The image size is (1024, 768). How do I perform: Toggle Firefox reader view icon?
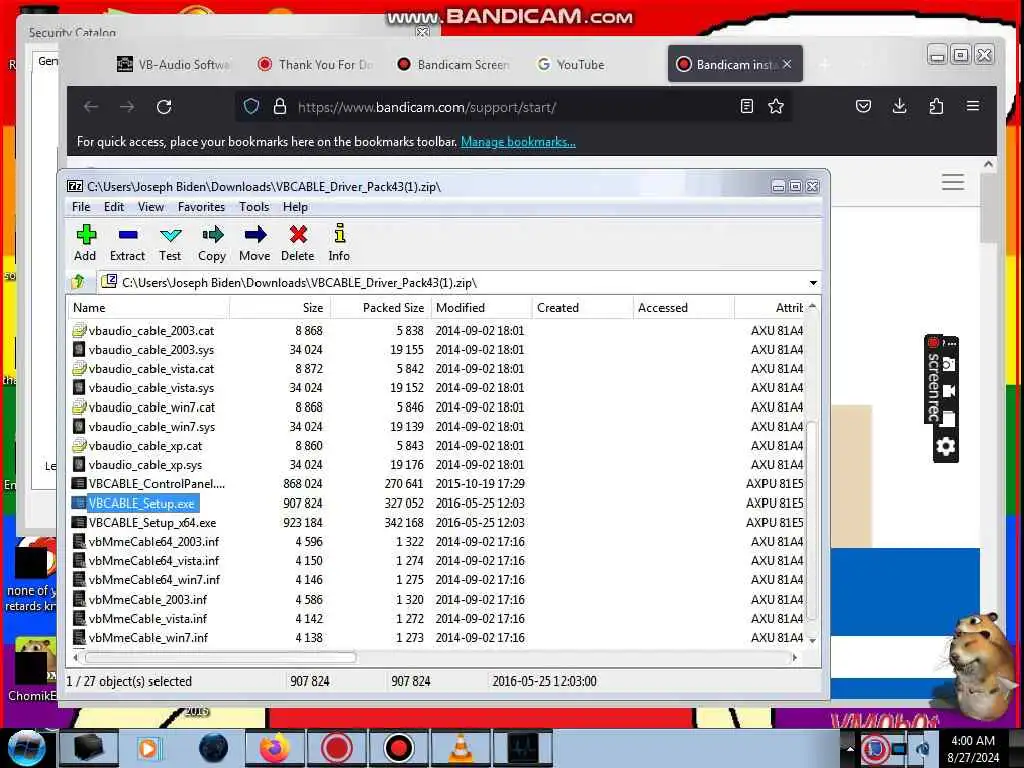747,106
